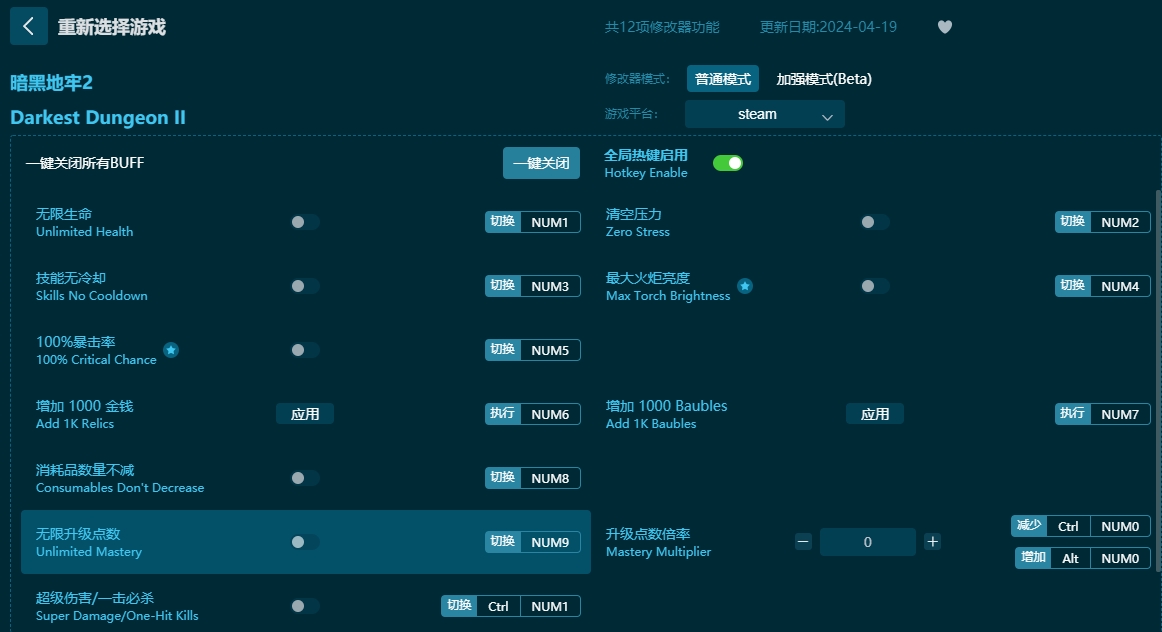Click 切换 button for NUM1 Unlimited Health

(502, 222)
